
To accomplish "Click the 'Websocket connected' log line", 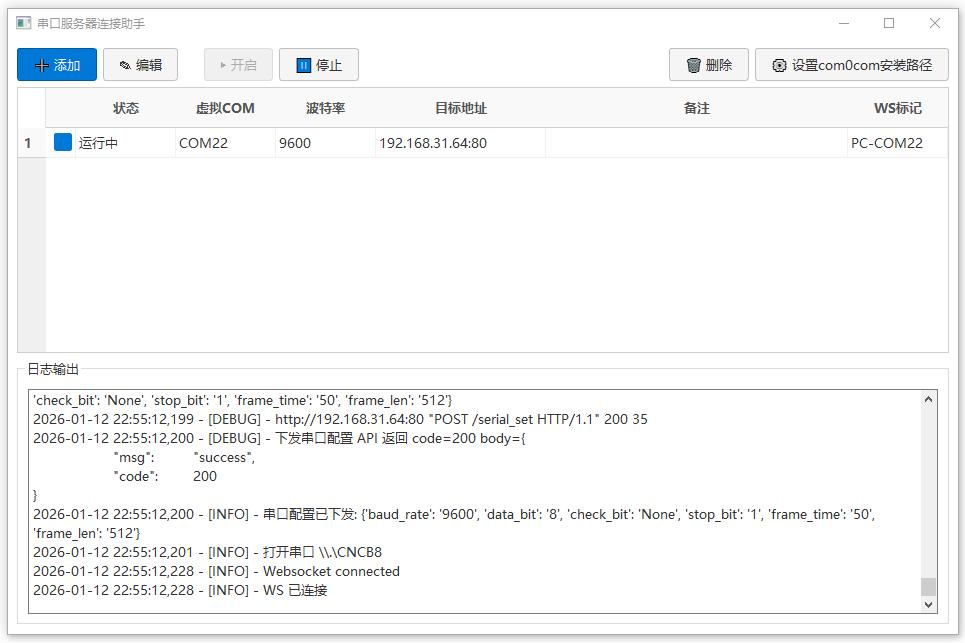I will (x=216, y=571).
